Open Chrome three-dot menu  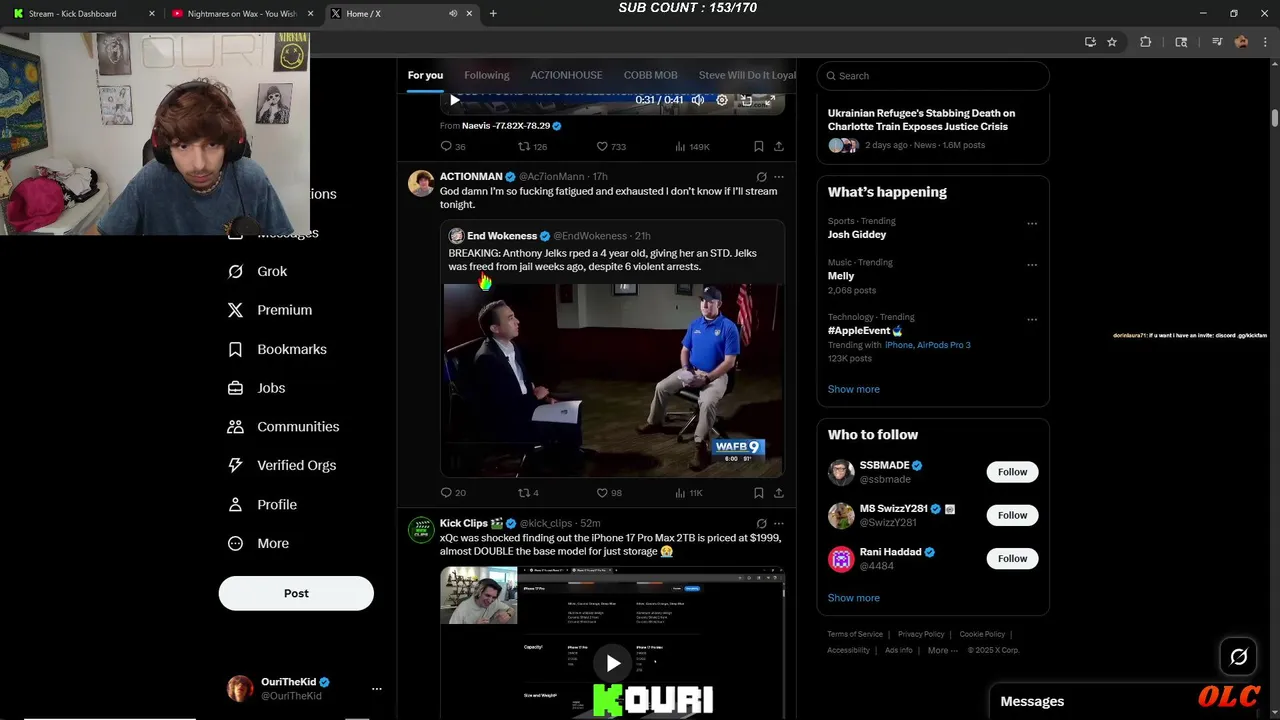[1265, 42]
